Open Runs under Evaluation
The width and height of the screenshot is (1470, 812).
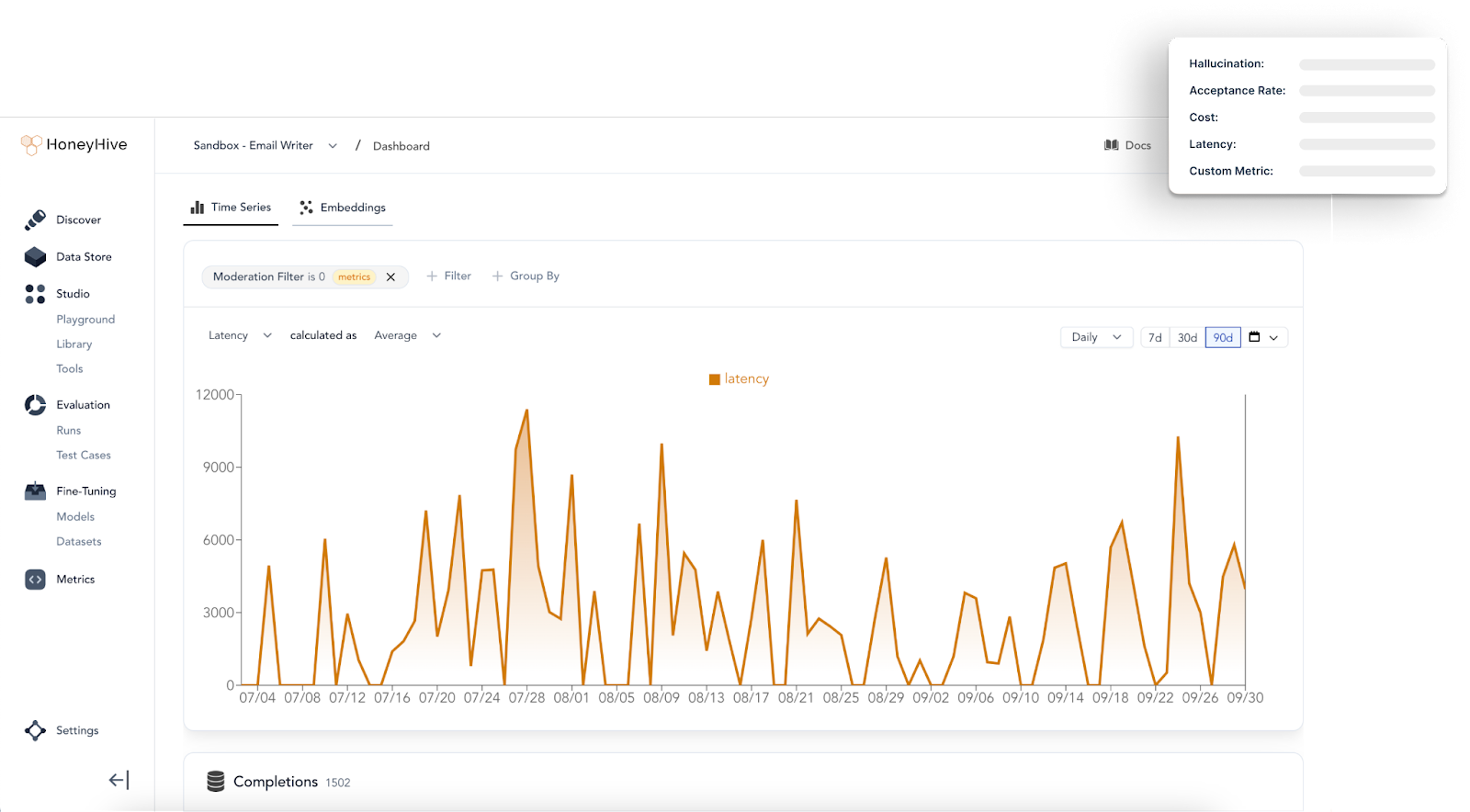69,431
